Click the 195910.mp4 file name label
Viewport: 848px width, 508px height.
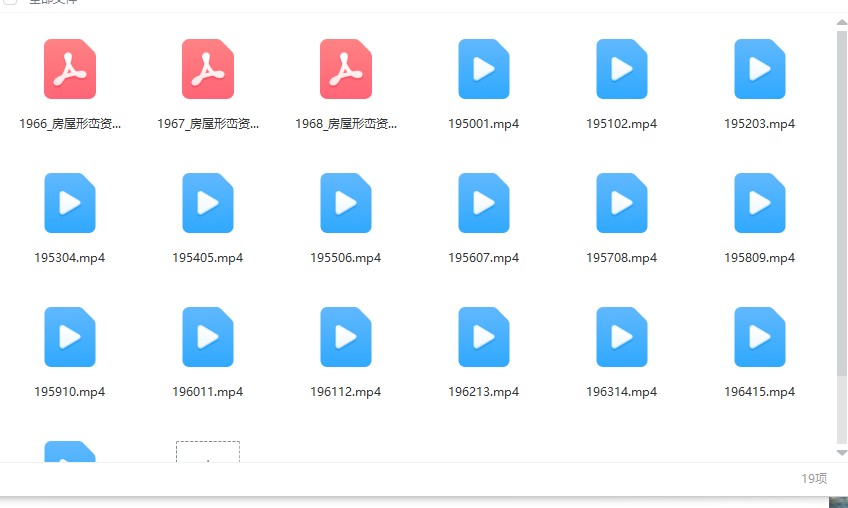70,392
